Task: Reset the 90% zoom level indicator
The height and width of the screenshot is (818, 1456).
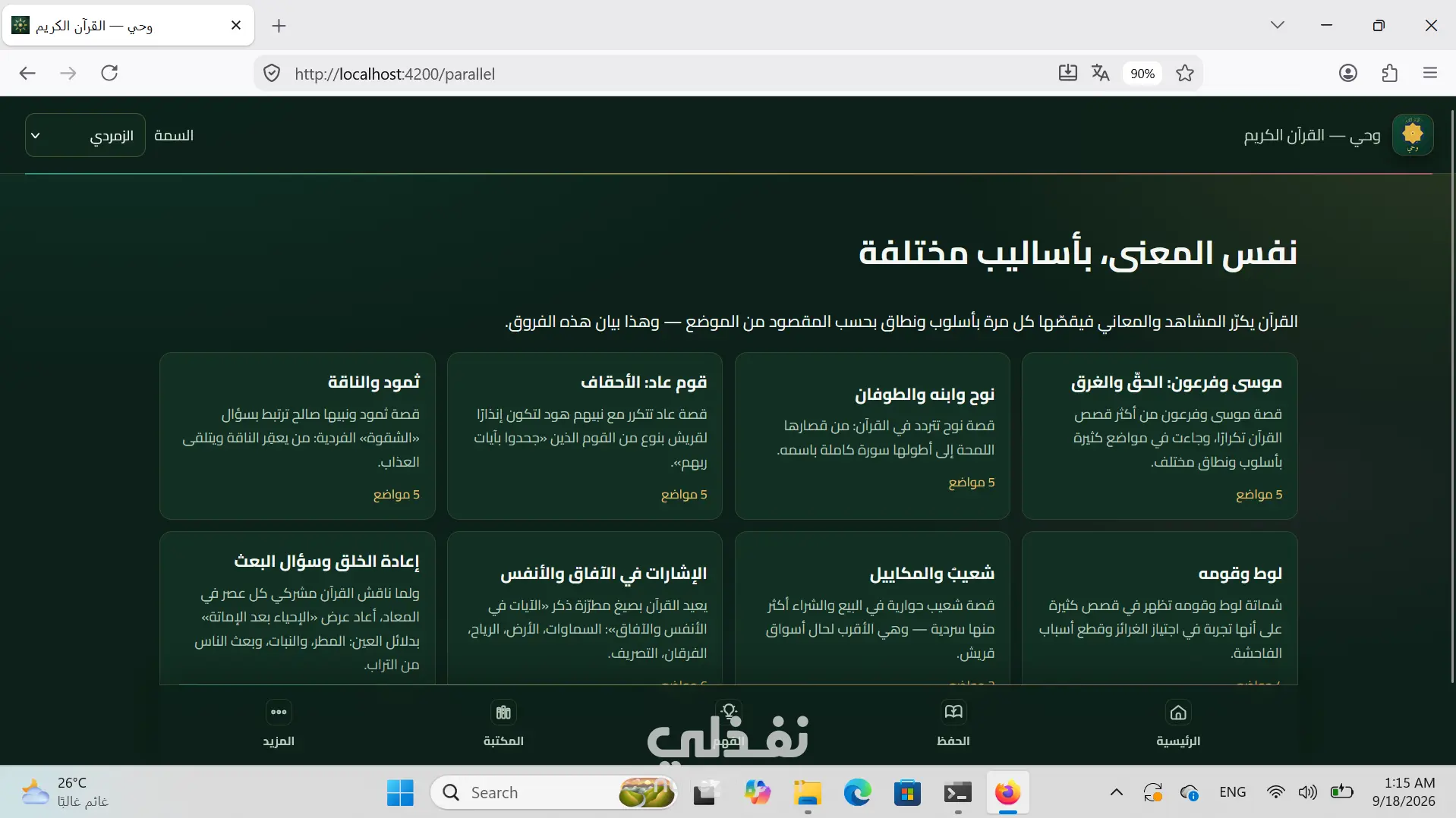Action: pyautogui.click(x=1142, y=74)
